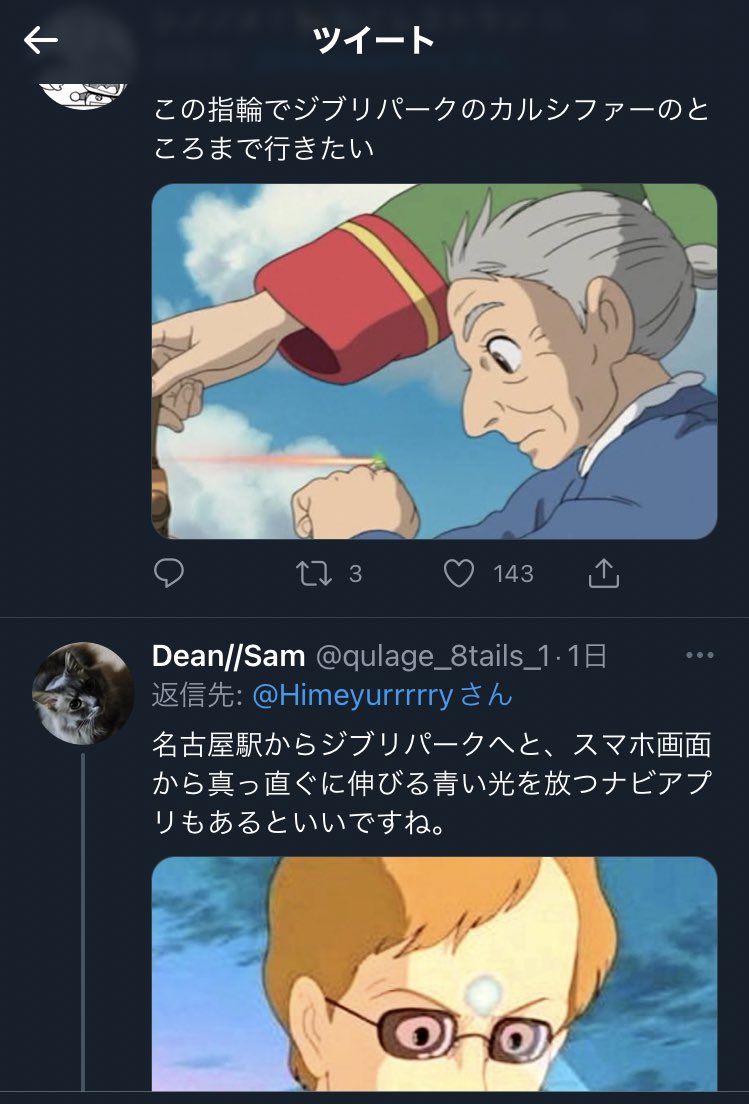Open the old woman ring image
This screenshot has height=1104, width=749.
[x=434, y=361]
